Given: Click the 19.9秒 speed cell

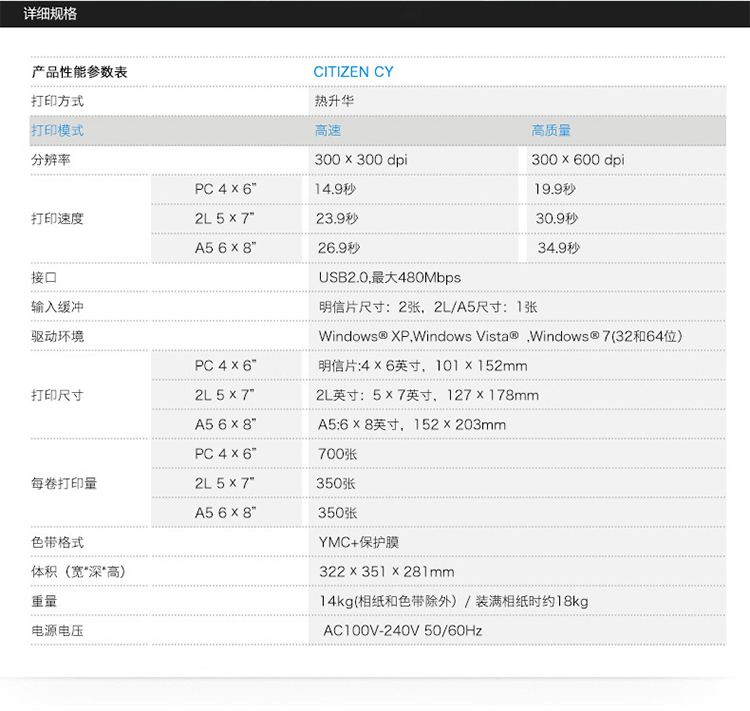Looking at the screenshot, I should point(555,189).
